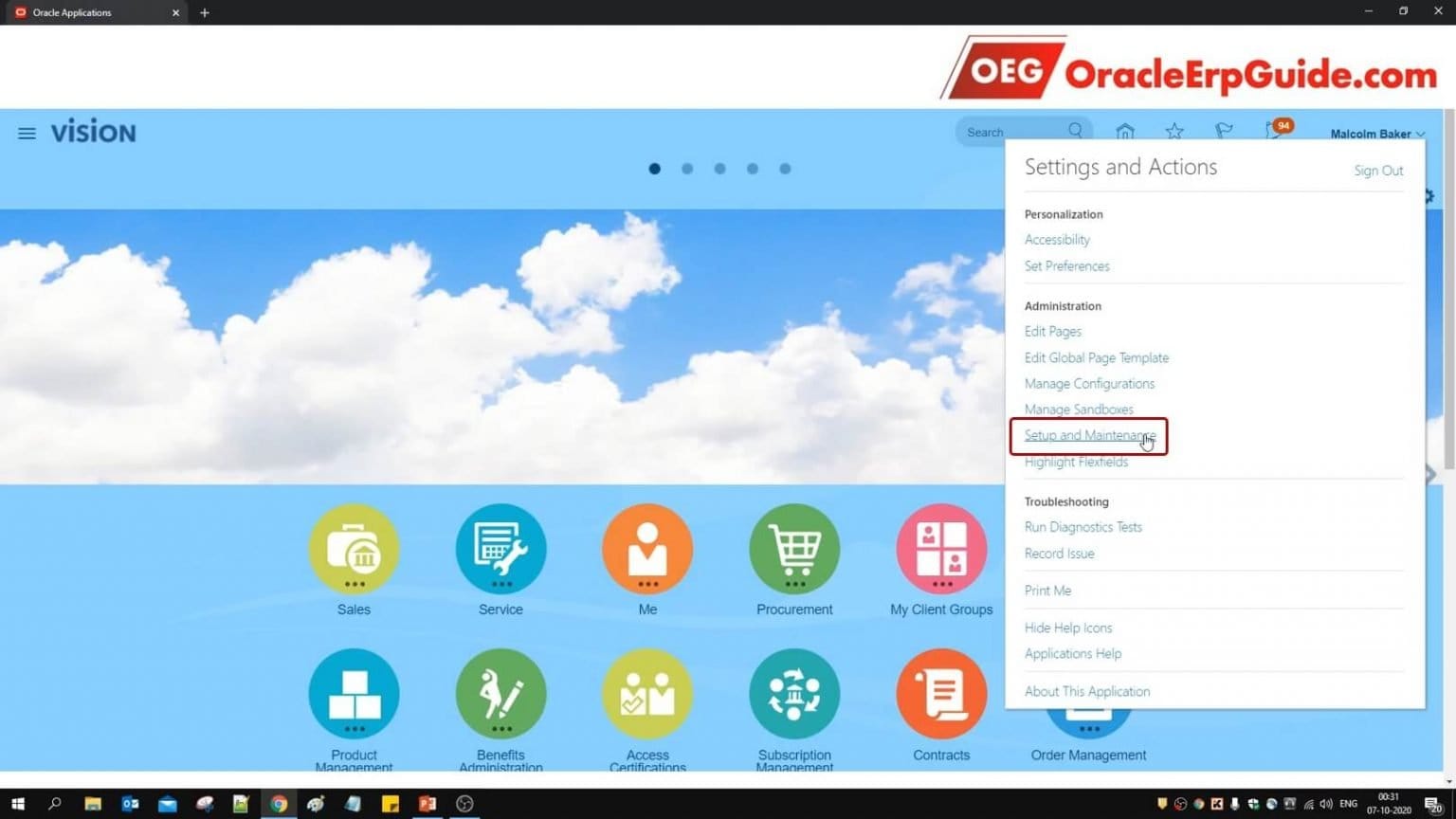Open Favorites star icon
This screenshot has height=819, width=1456.
point(1174,132)
